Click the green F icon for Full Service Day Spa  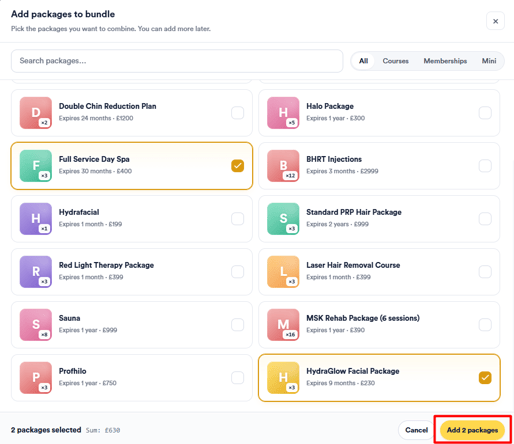(36, 166)
